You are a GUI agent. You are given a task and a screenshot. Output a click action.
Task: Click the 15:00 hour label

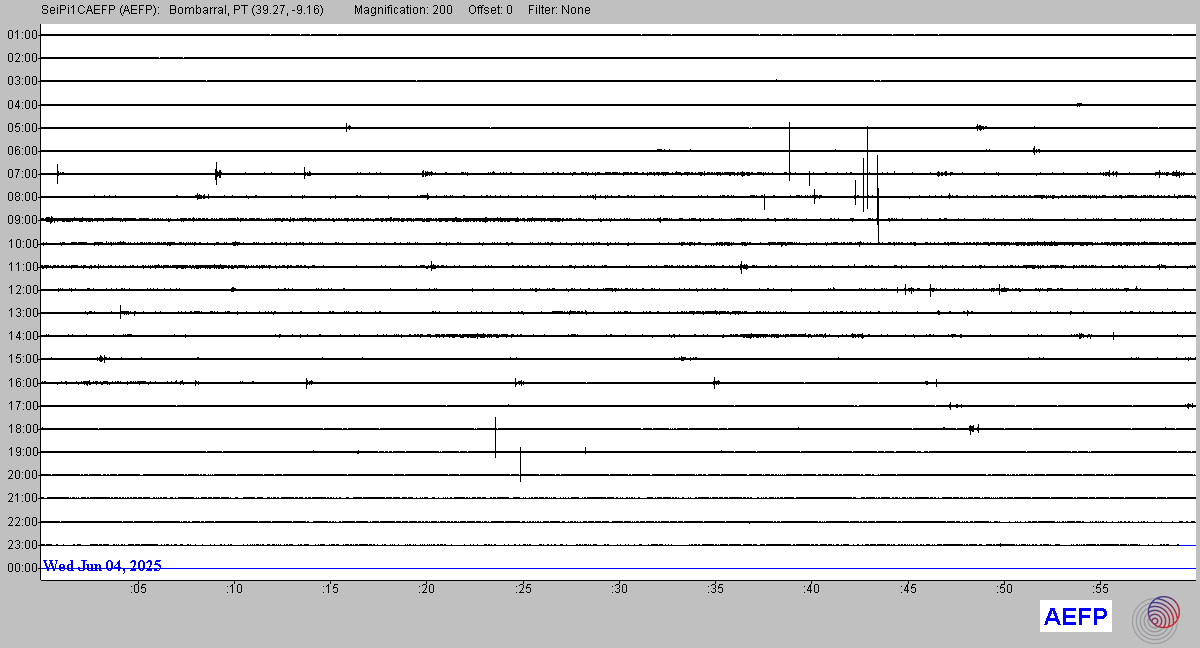point(22,359)
